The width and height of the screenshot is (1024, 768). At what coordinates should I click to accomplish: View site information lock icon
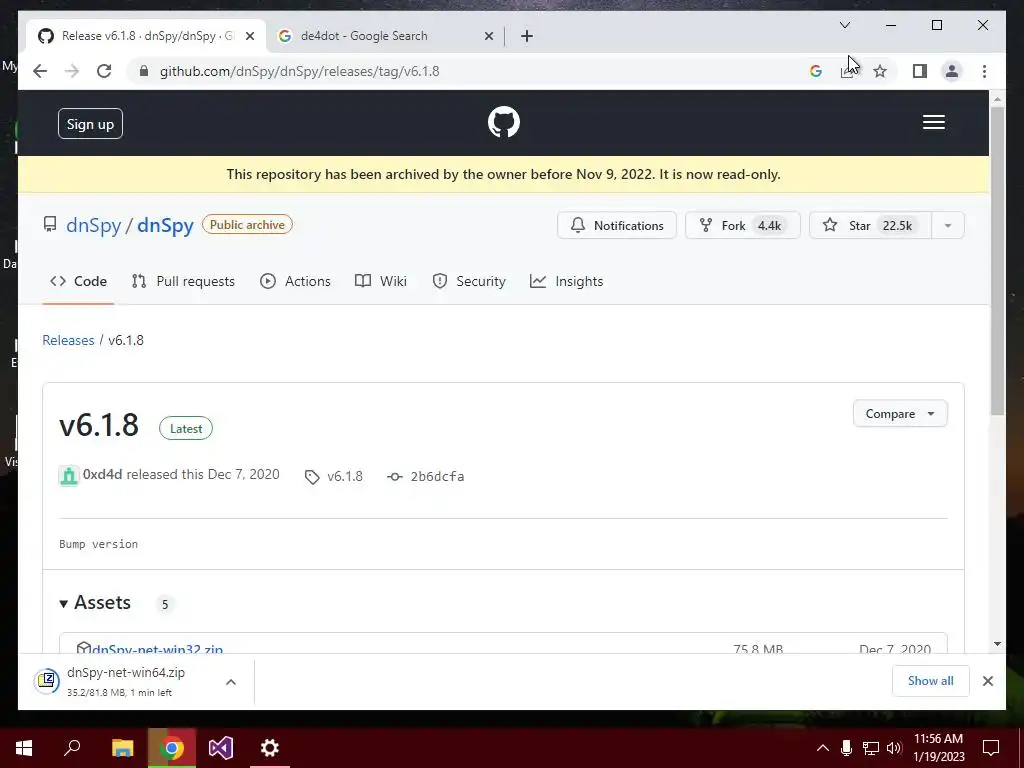click(x=144, y=71)
